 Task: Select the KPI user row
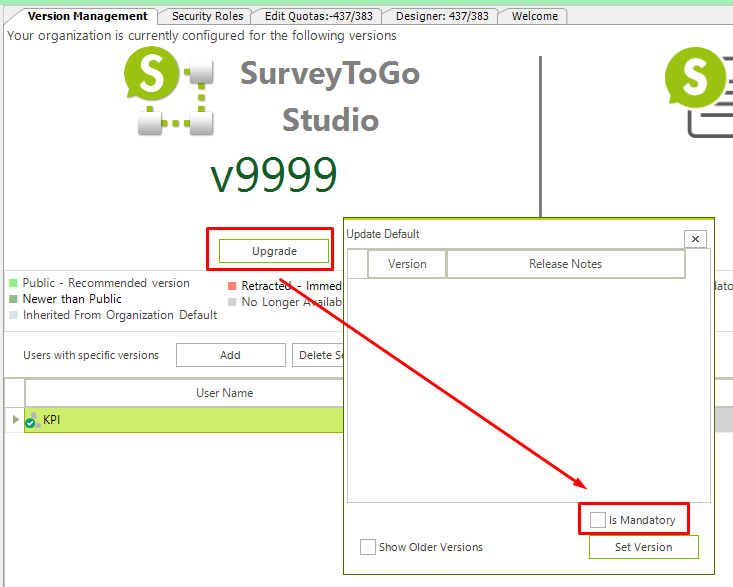(x=183, y=420)
